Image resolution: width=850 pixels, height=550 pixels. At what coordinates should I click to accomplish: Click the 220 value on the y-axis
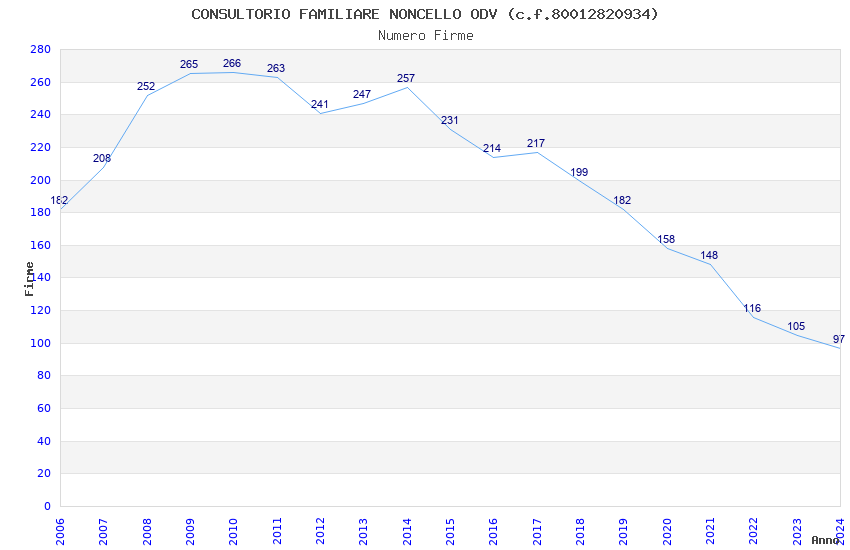click(41, 147)
